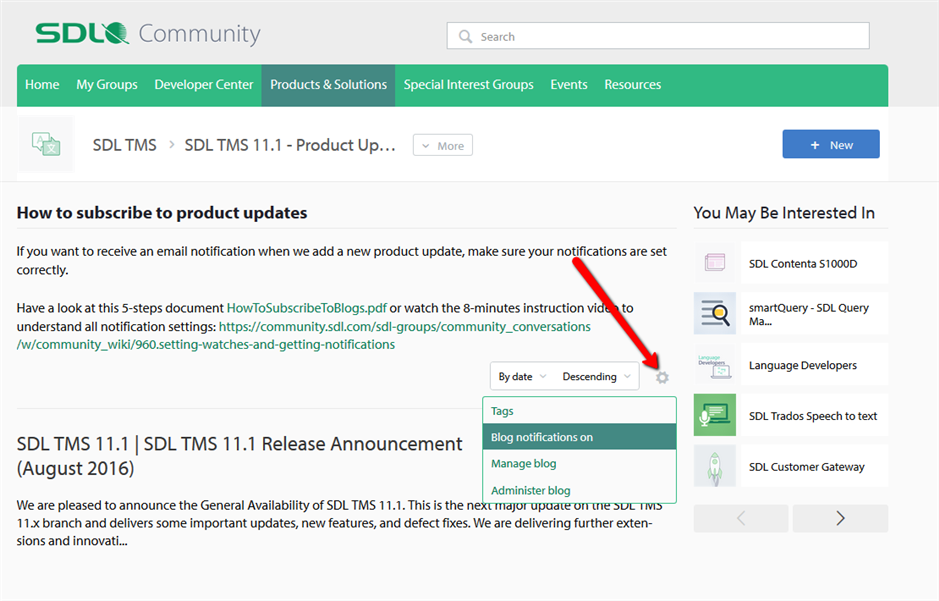The image size is (939, 601).
Task: Open the community_conversations wiki URL link
Action: coord(304,336)
